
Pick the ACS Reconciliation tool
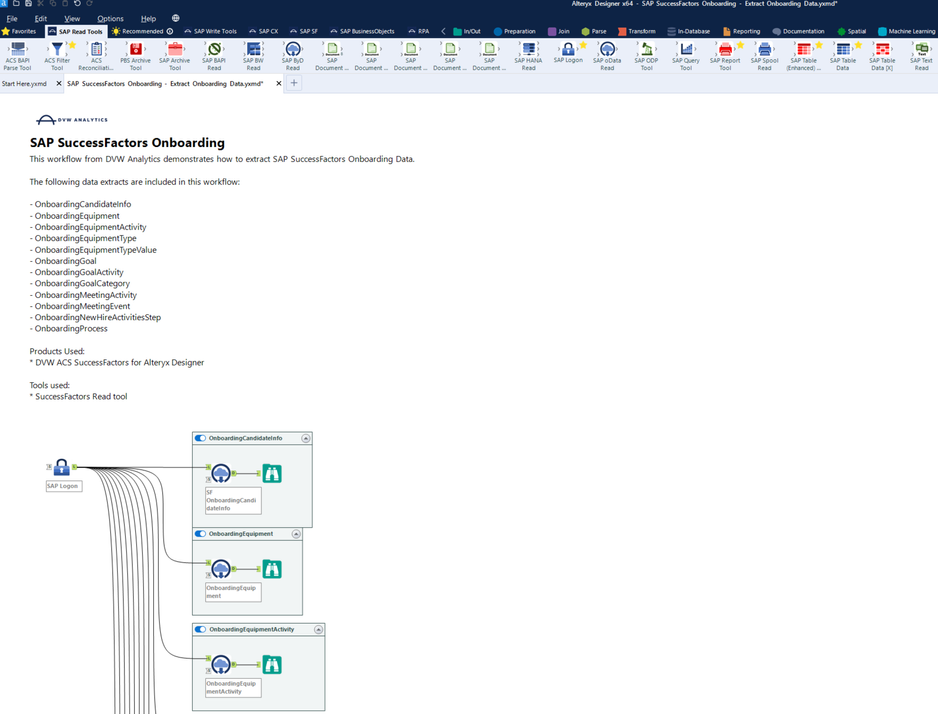[x=96, y=49]
